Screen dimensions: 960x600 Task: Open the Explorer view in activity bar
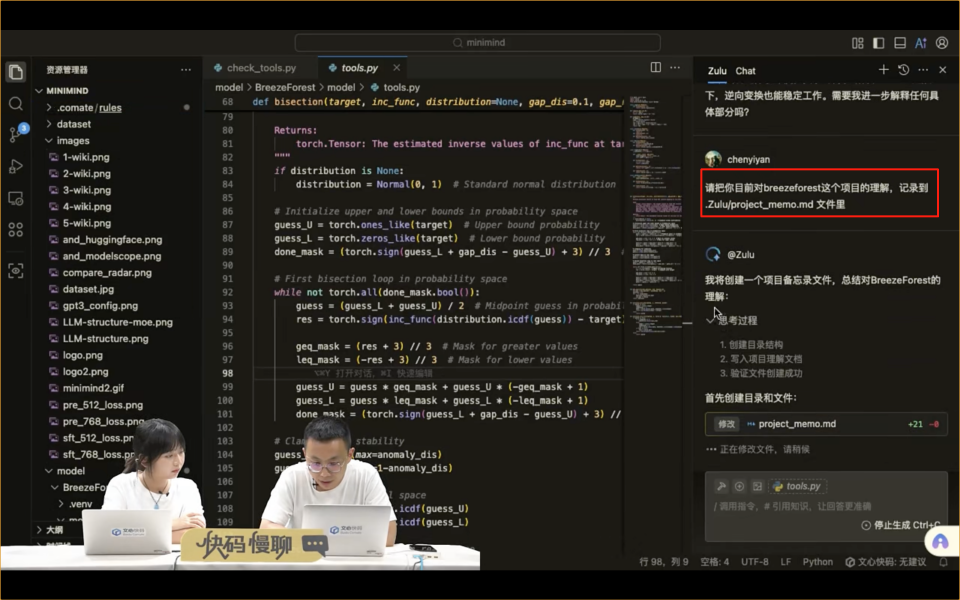tap(16, 72)
